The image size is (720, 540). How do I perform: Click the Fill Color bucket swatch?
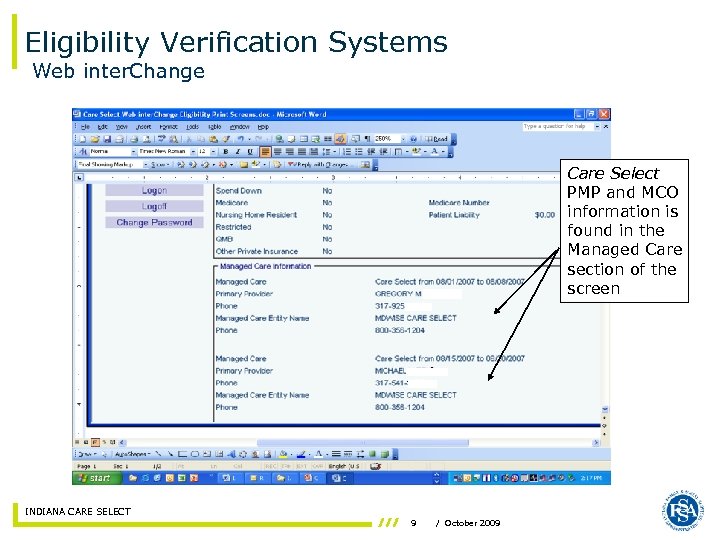[283, 455]
